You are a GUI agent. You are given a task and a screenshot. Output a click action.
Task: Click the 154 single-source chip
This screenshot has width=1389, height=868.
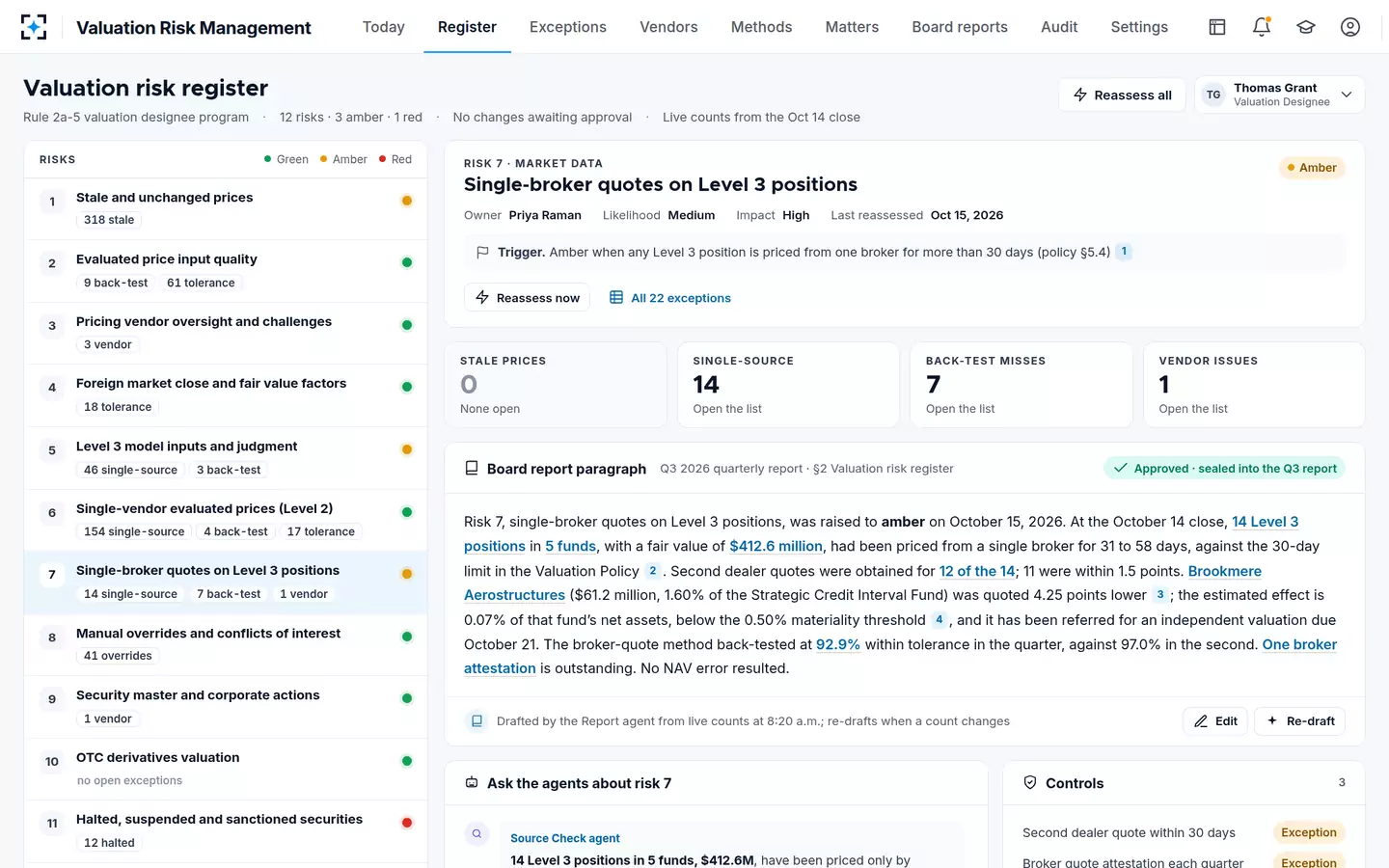click(x=134, y=531)
